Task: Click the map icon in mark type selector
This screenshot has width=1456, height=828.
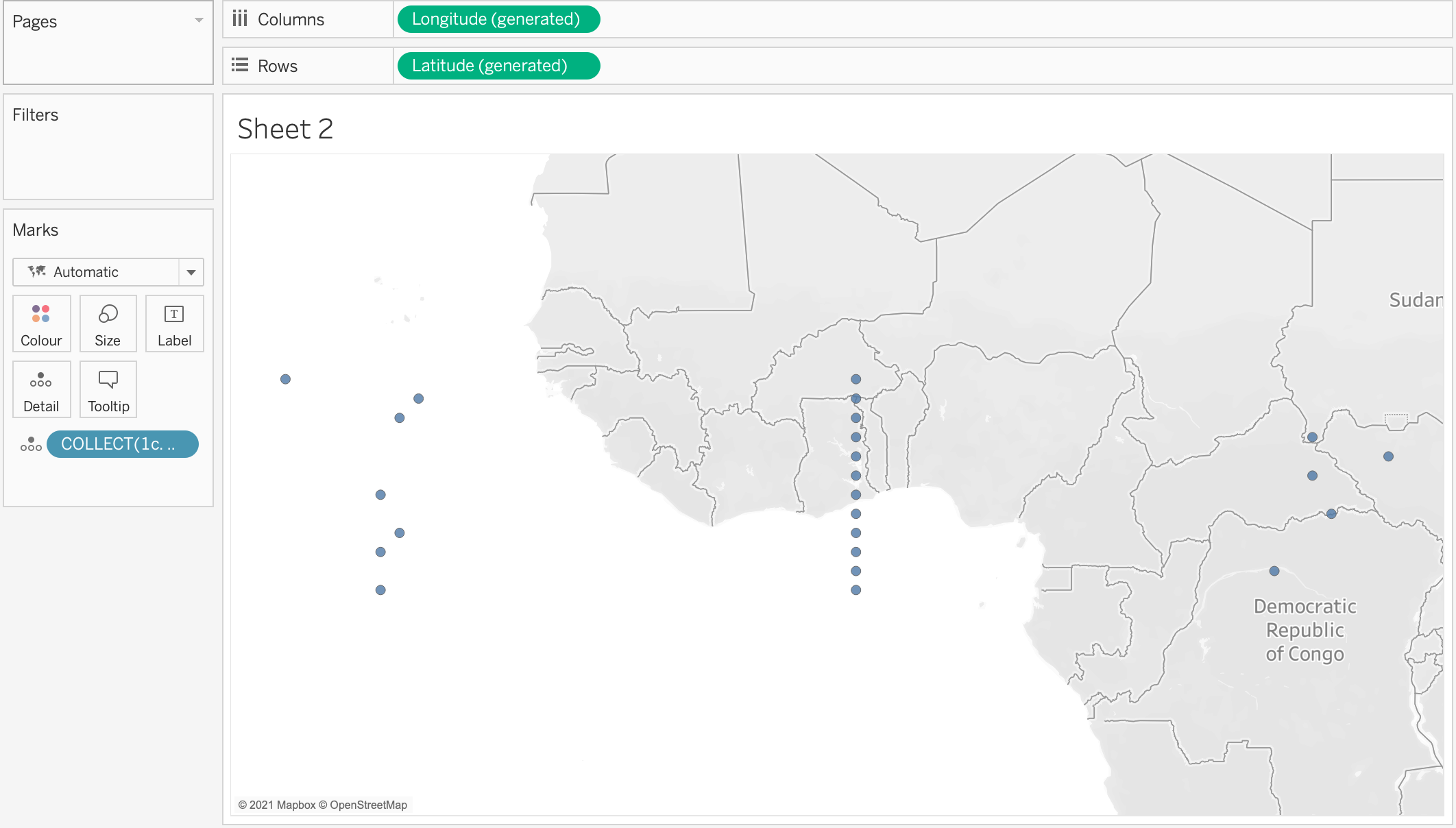Action: pos(37,271)
